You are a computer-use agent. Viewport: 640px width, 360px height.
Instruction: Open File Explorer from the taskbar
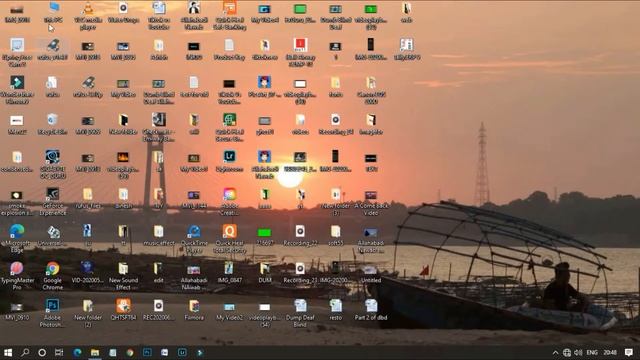click(95, 353)
